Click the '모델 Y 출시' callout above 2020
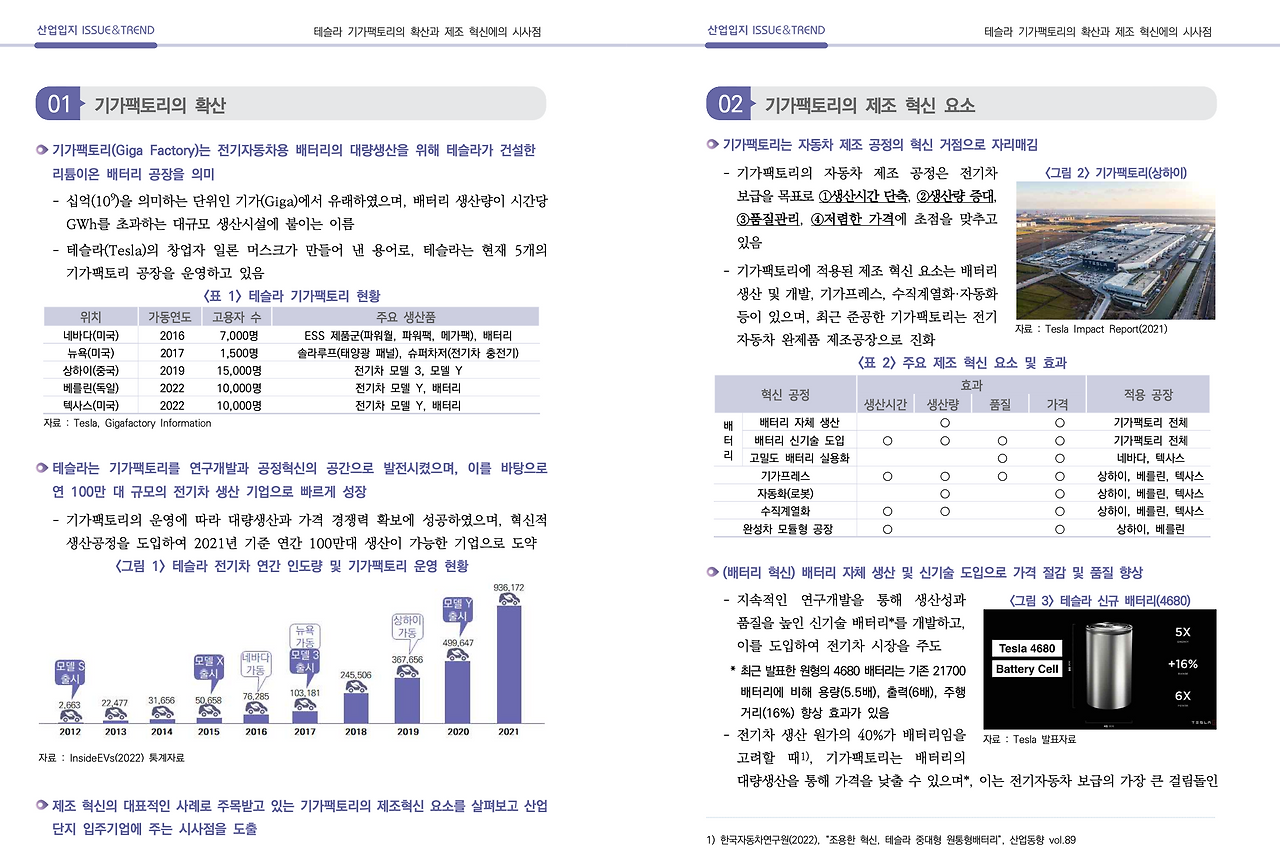The height and width of the screenshot is (858, 1280). pos(458,611)
